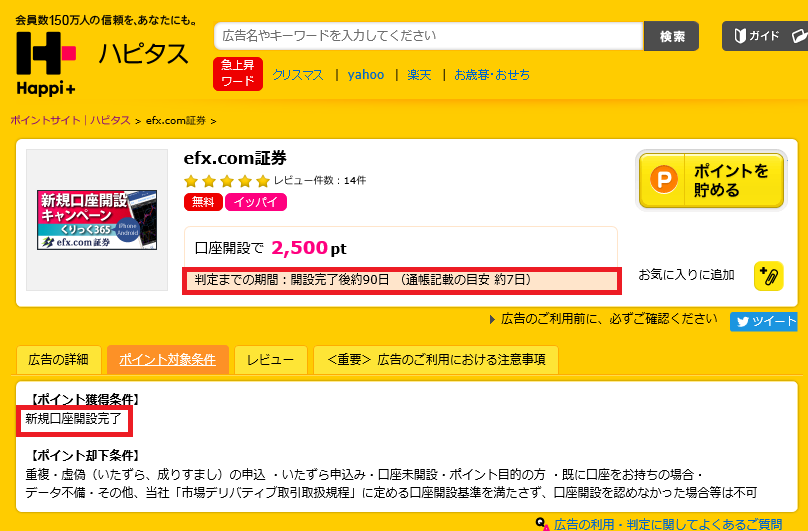Click the 【ポイント却下条件】 heading
Screen dimensions: 808x531
pos(85,455)
